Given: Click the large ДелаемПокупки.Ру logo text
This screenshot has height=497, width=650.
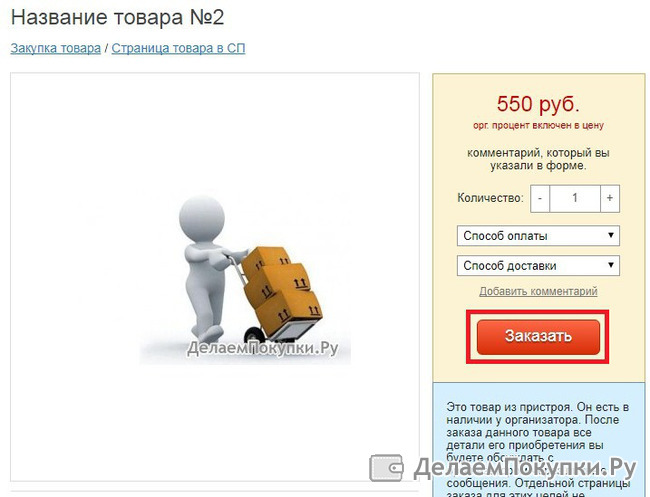Looking at the screenshot, I should pos(525,468).
